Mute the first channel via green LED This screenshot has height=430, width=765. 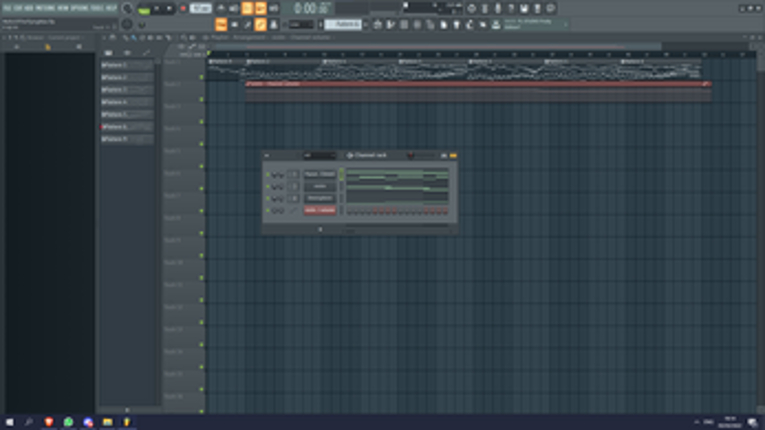coord(268,174)
